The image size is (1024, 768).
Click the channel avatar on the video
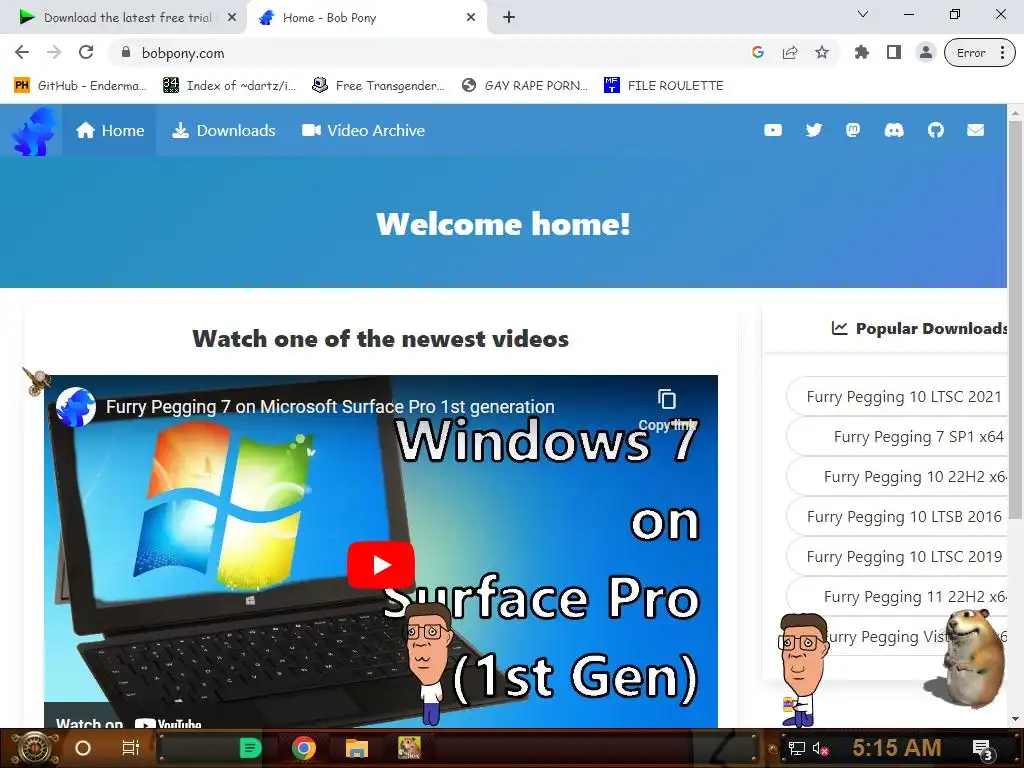pos(76,406)
